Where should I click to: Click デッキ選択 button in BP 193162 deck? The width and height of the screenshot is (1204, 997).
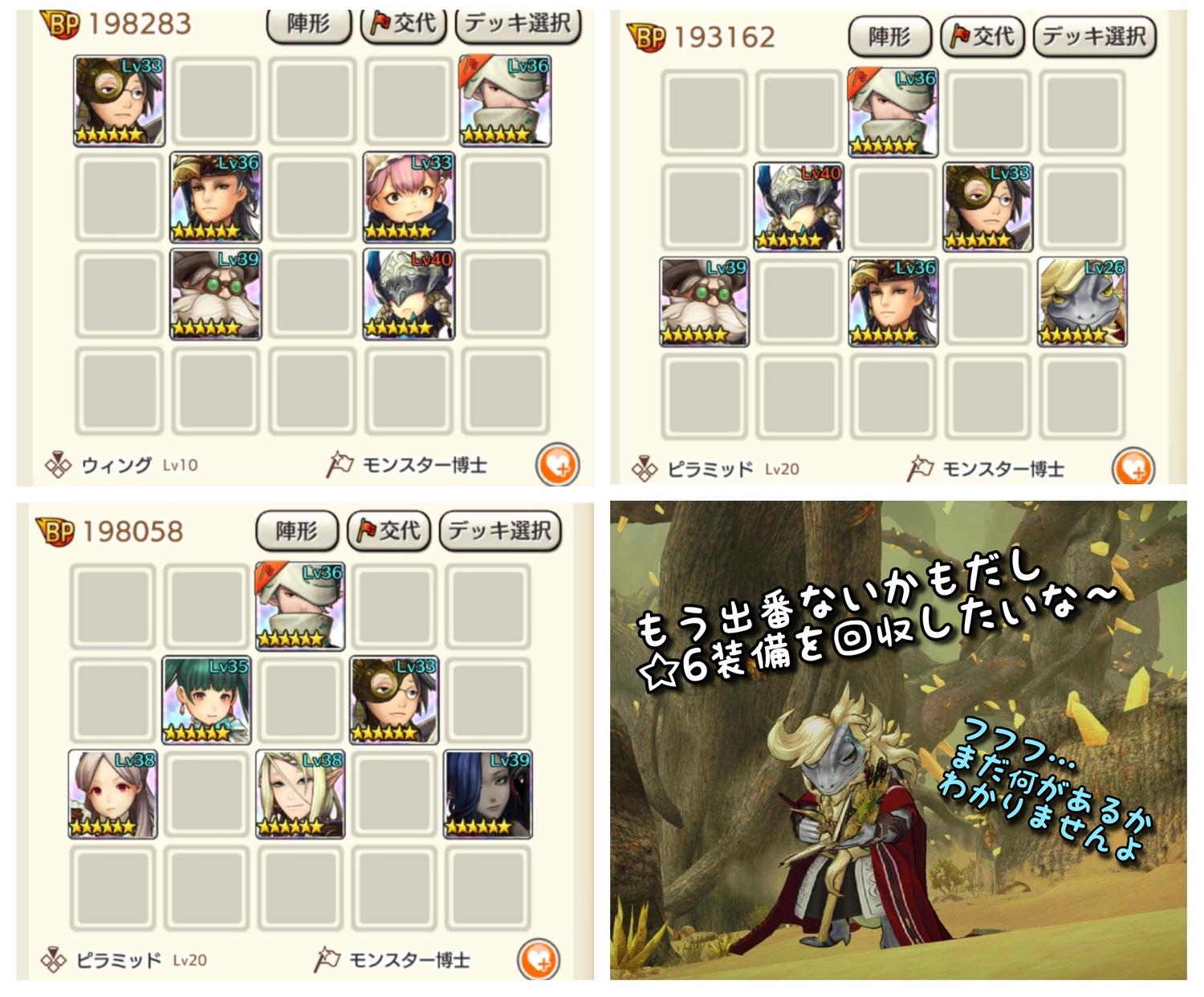point(1095,36)
